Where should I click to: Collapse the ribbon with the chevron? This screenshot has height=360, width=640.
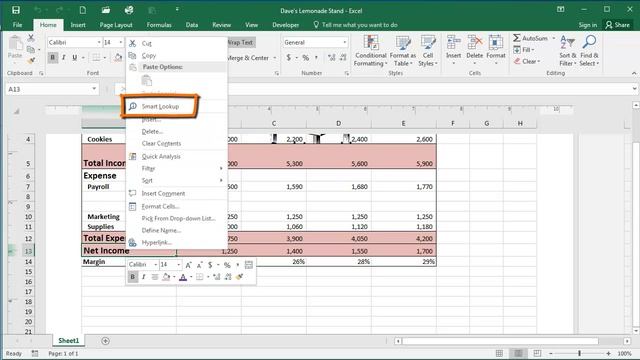(x=634, y=73)
